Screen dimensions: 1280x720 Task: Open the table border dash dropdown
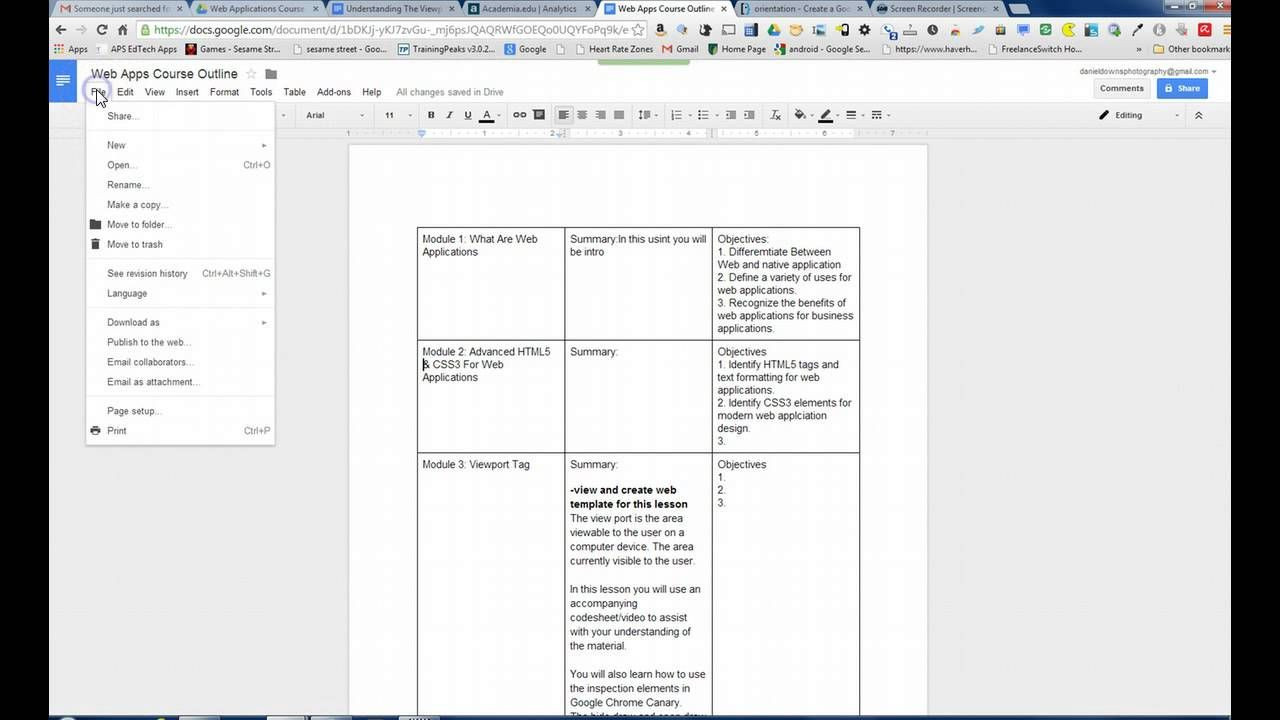pyautogui.click(x=879, y=115)
